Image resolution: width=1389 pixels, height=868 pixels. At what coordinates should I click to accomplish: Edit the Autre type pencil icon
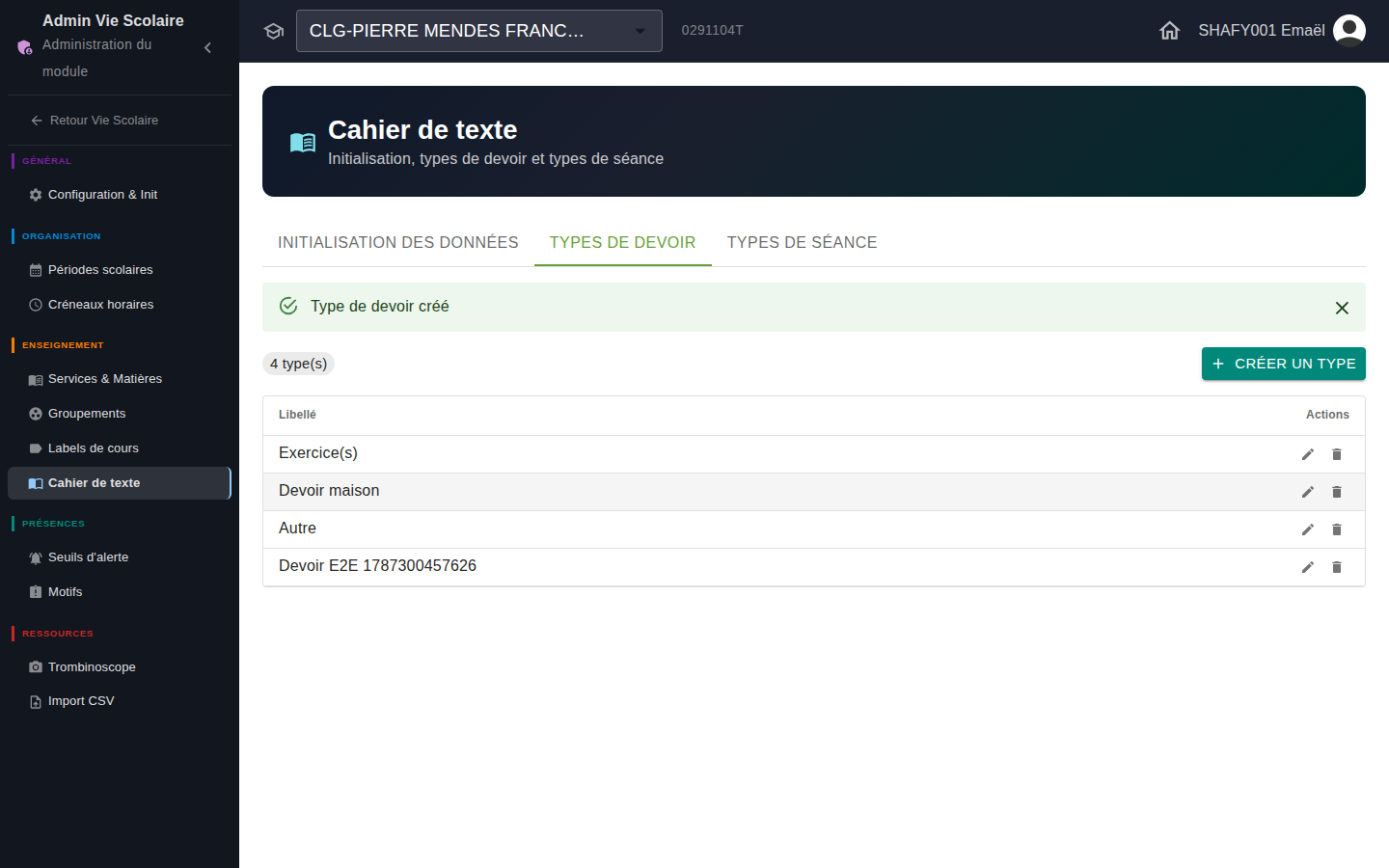pos(1308,529)
